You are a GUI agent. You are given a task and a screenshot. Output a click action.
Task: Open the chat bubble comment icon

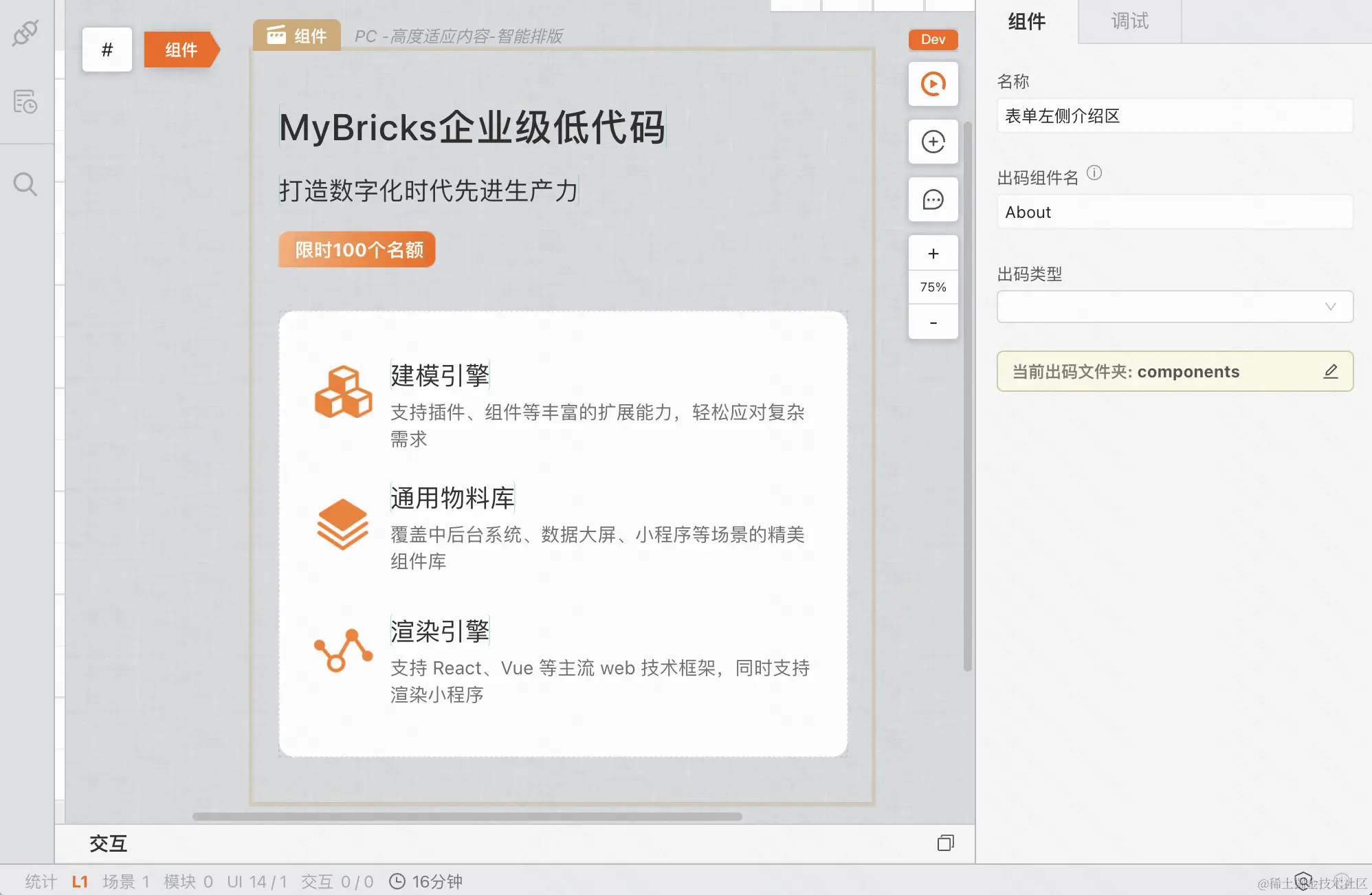pyautogui.click(x=933, y=200)
